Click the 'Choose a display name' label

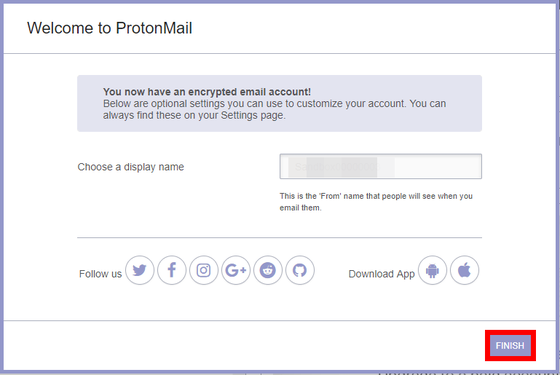(x=131, y=167)
